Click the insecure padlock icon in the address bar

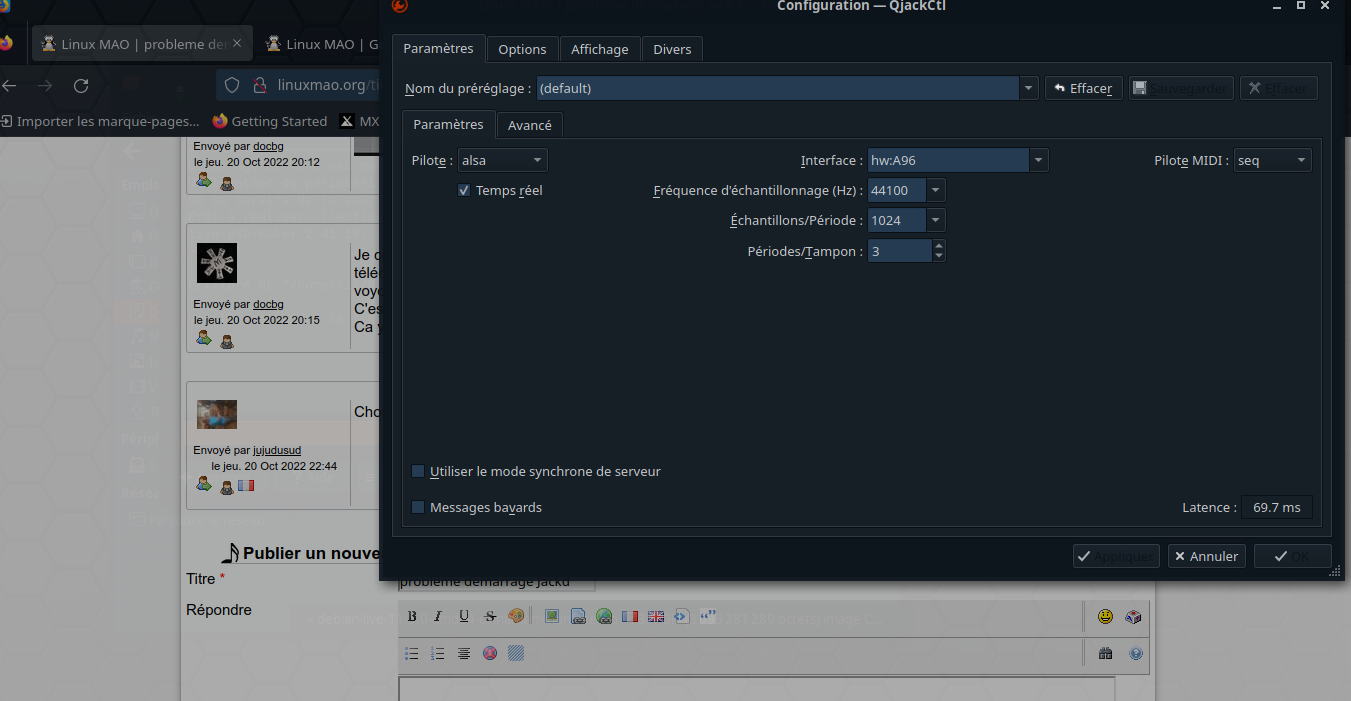click(259, 86)
